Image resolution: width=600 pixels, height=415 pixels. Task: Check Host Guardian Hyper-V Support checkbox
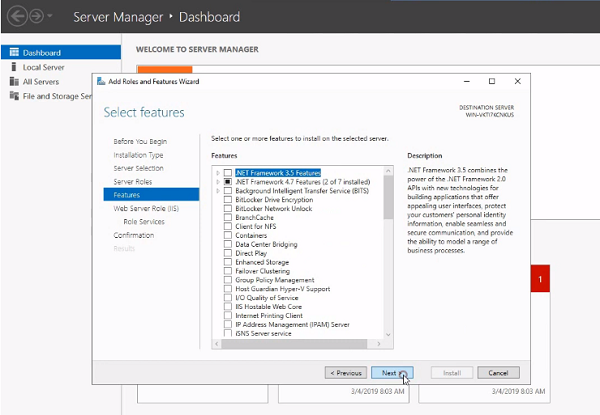tap(228, 289)
